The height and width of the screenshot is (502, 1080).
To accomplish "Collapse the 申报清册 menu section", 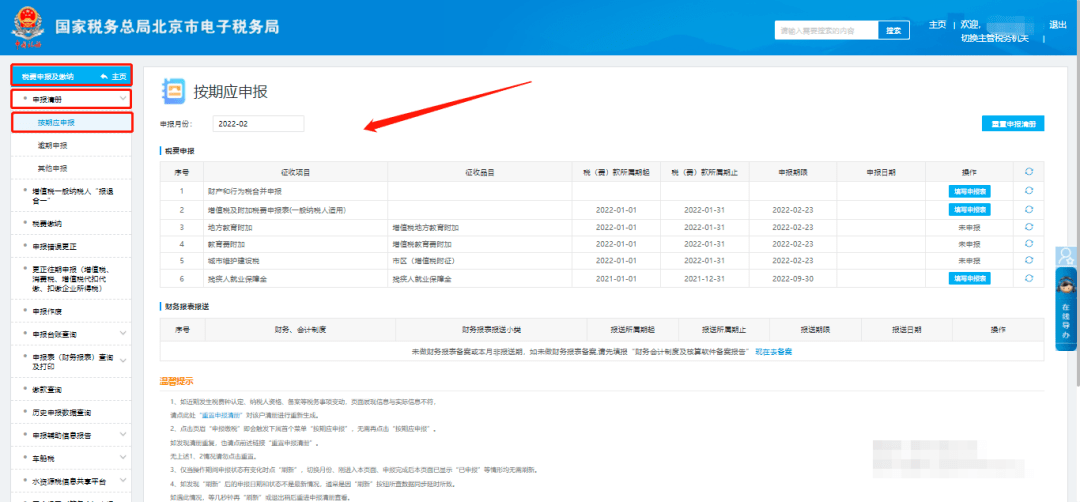I will (123, 99).
